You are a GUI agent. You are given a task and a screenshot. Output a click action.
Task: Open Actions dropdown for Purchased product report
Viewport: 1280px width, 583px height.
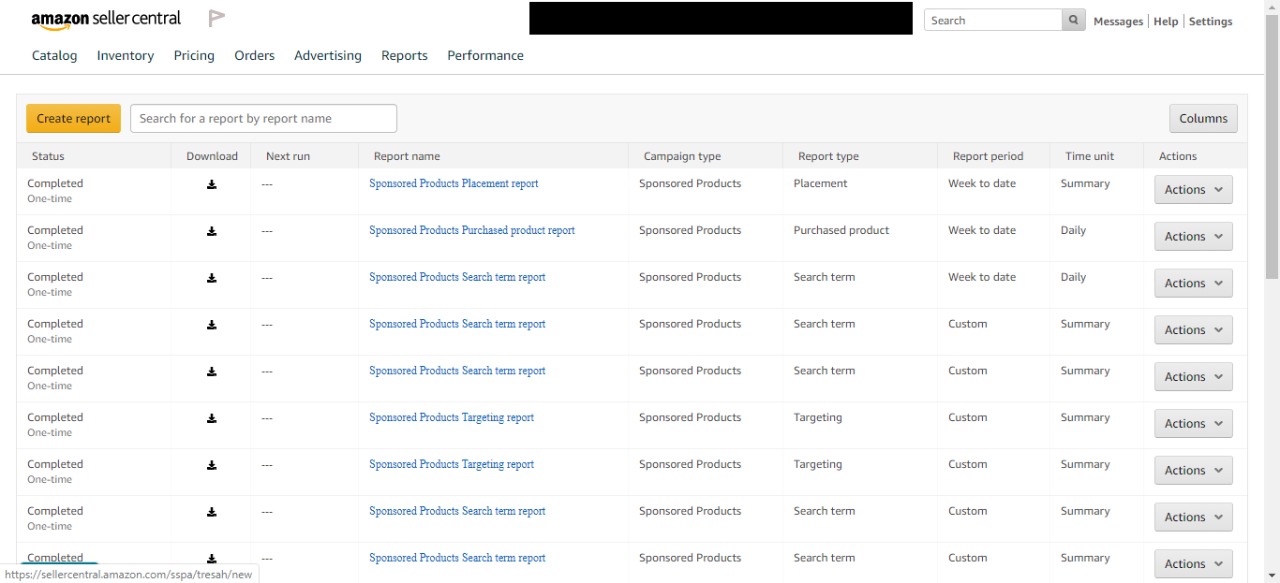pyautogui.click(x=1193, y=237)
